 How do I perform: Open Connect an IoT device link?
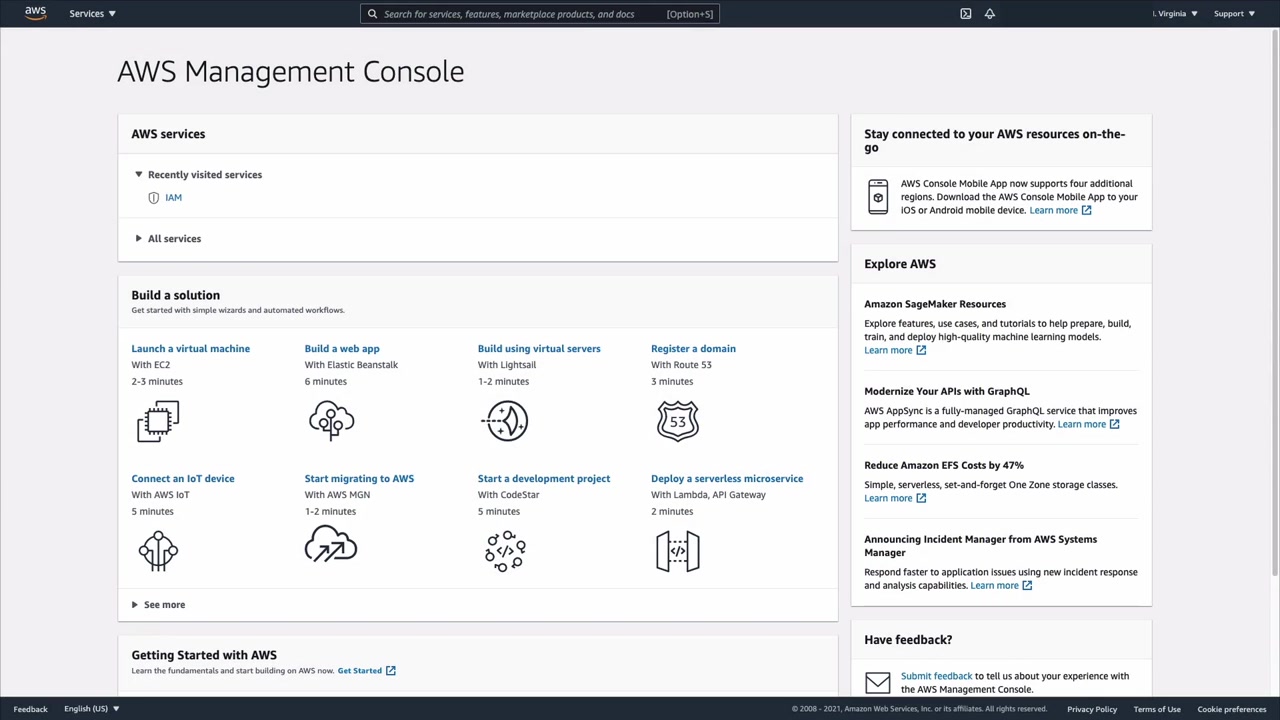183,479
